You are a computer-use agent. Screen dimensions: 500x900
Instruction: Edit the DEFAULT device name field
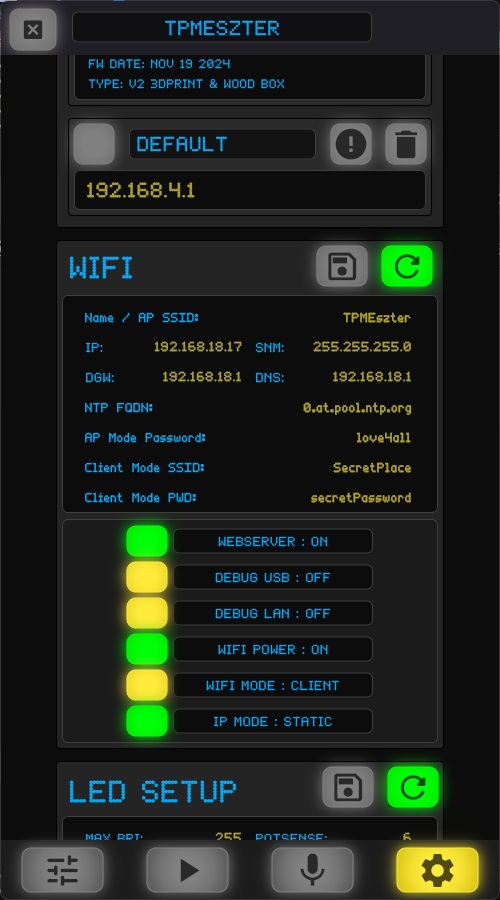tap(222, 144)
